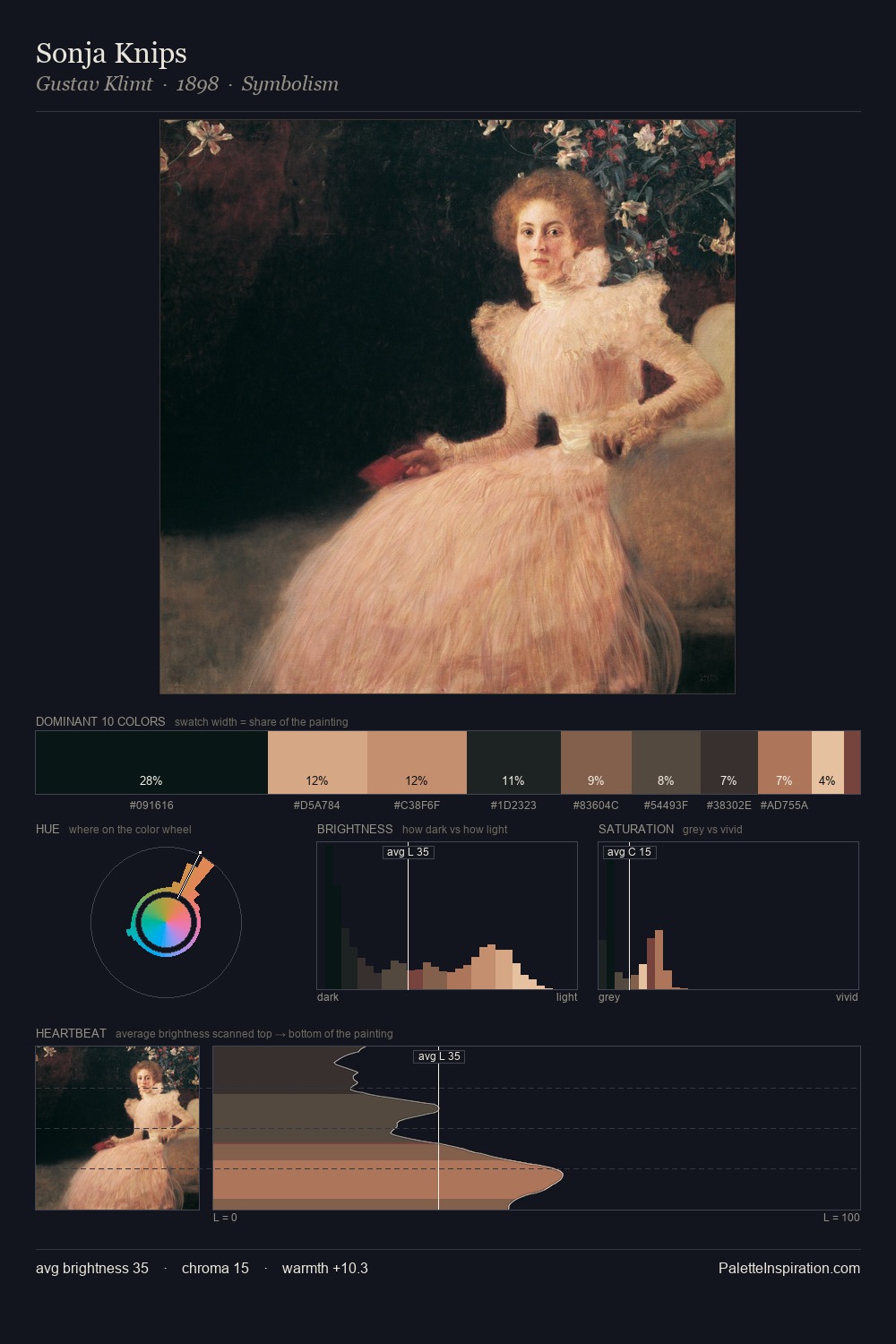896x1344 pixels.
Task: Click the 'dark' brightness axis label
Action: coord(328,997)
